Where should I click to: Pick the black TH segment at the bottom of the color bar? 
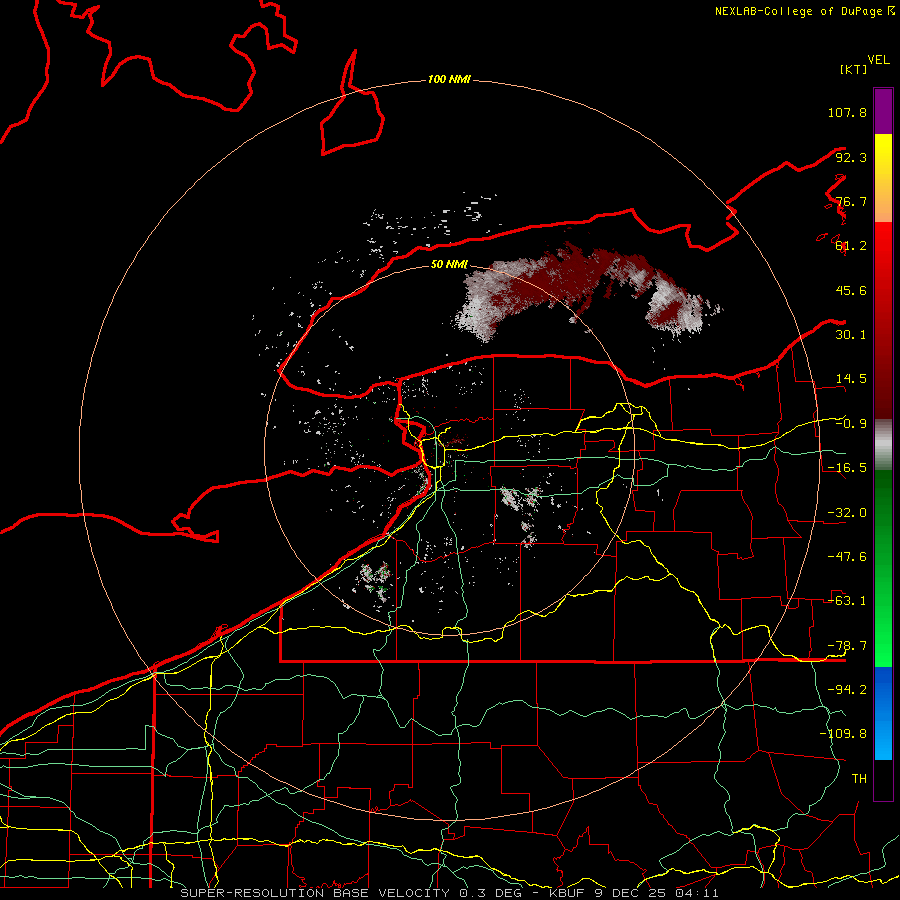click(x=883, y=780)
